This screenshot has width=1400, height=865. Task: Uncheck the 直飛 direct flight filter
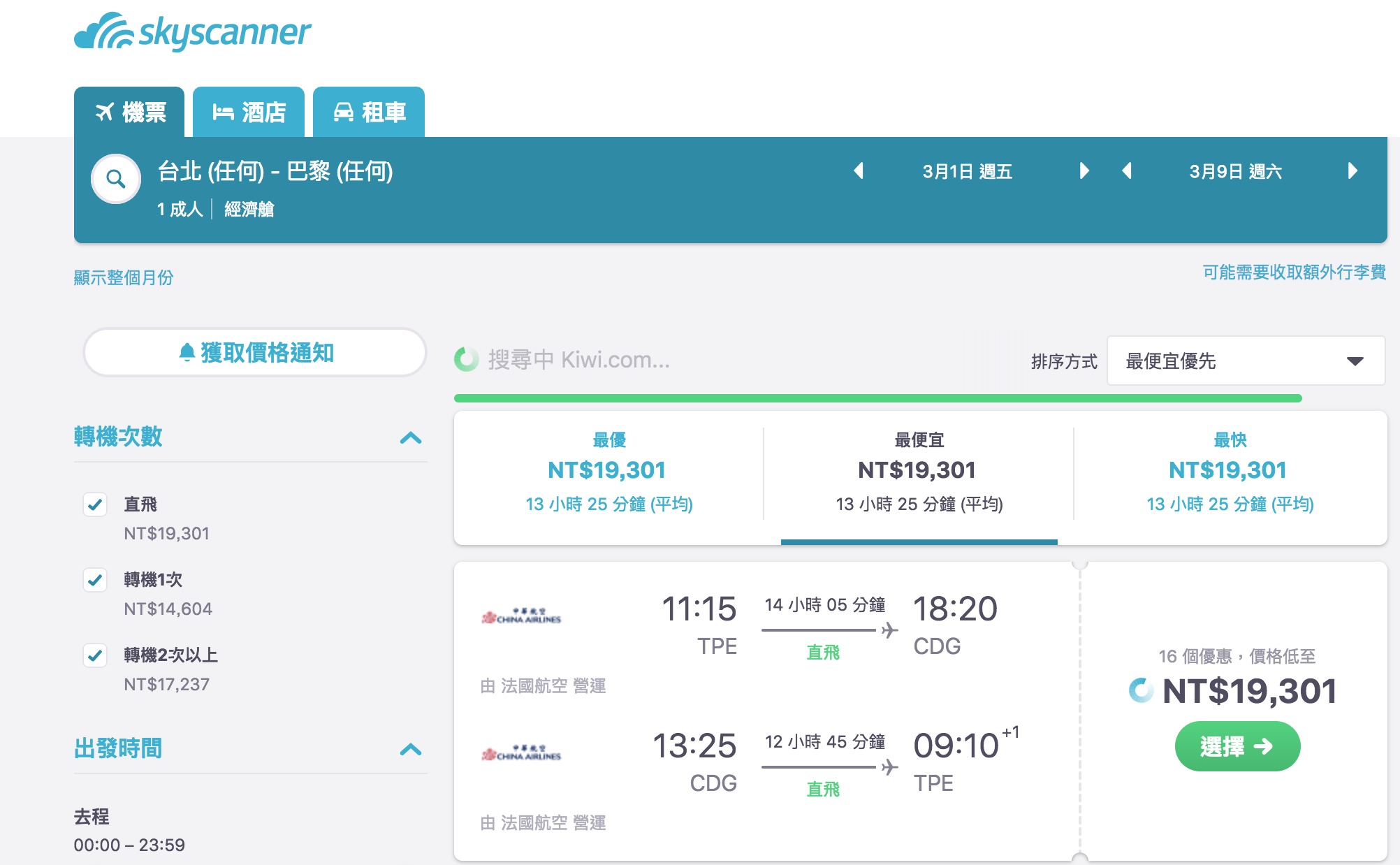95,504
